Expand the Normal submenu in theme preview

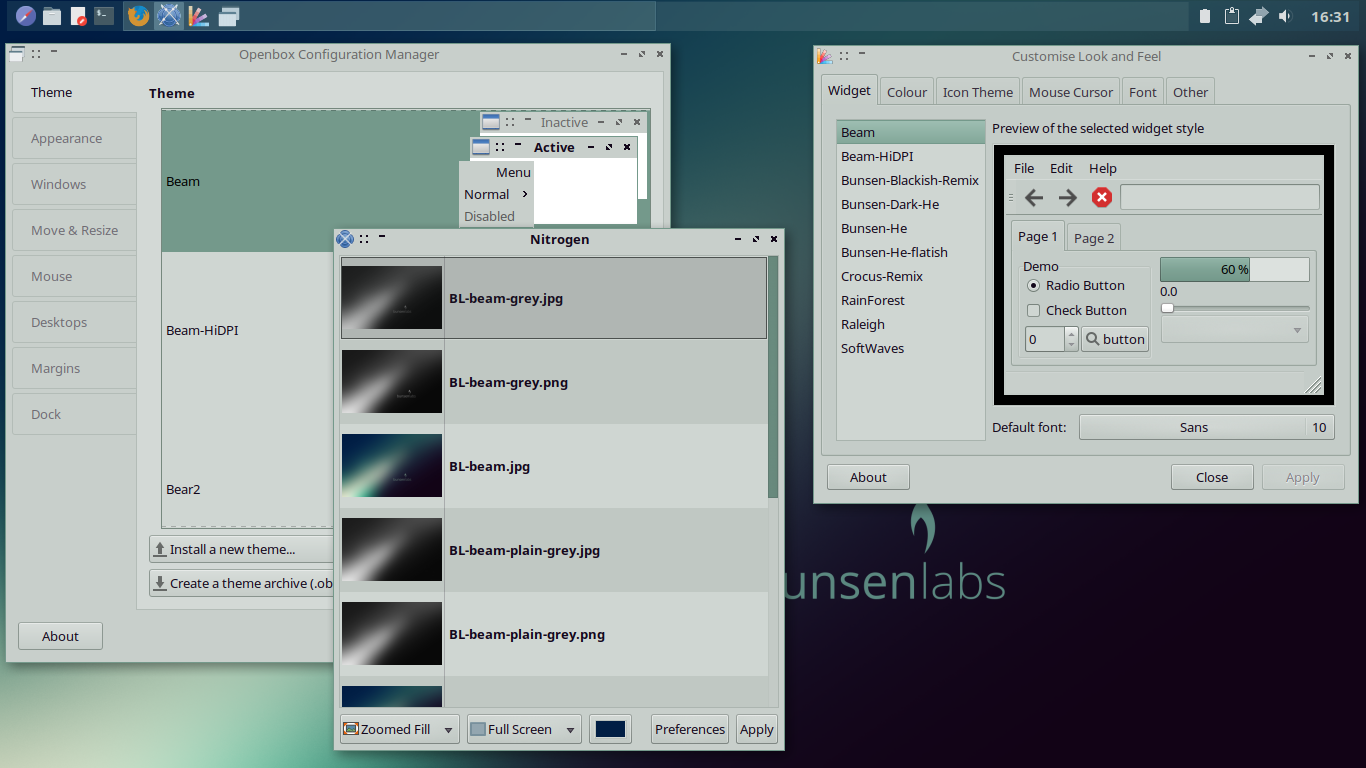click(x=496, y=194)
